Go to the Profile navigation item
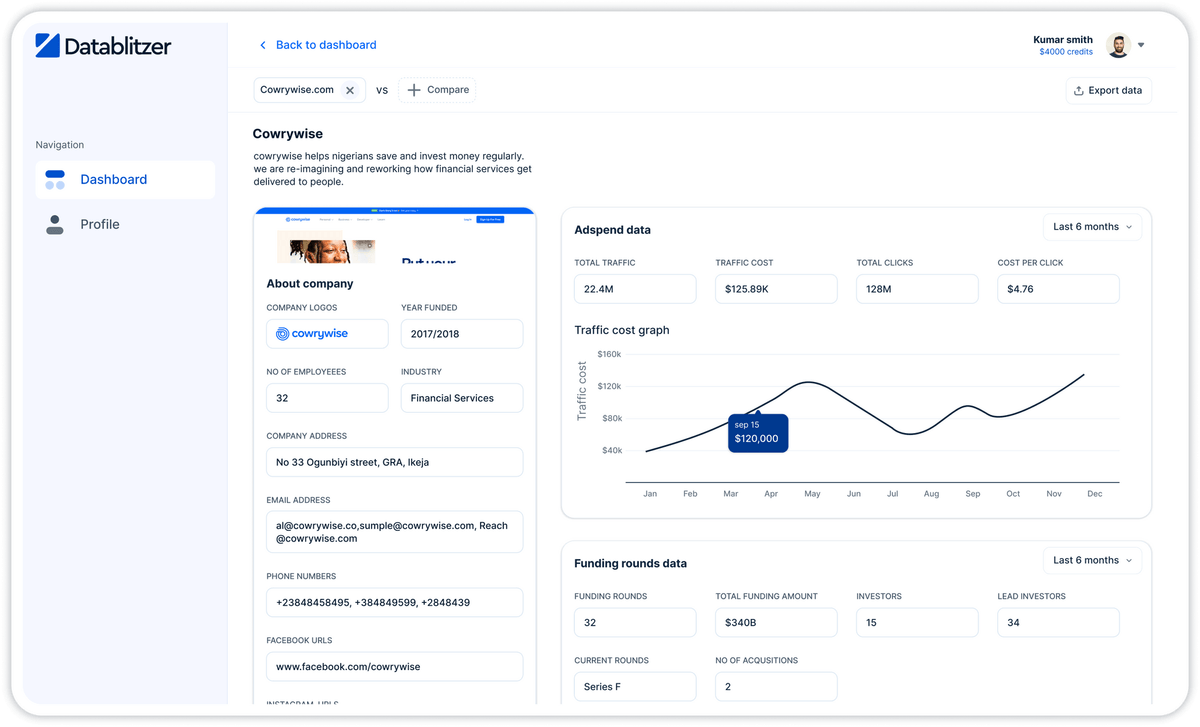This screenshot has height=727, width=1200. pyautogui.click(x=100, y=224)
